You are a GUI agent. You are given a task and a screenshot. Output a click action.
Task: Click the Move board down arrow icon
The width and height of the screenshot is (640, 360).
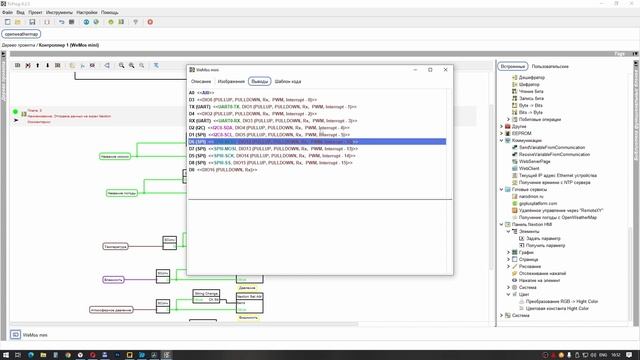[x=47, y=65]
